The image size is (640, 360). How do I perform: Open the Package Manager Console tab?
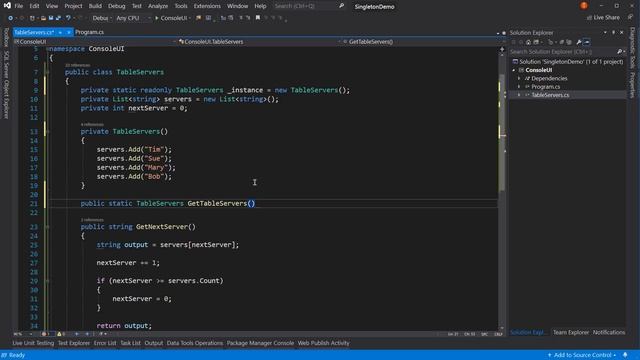pyautogui.click(x=260, y=343)
